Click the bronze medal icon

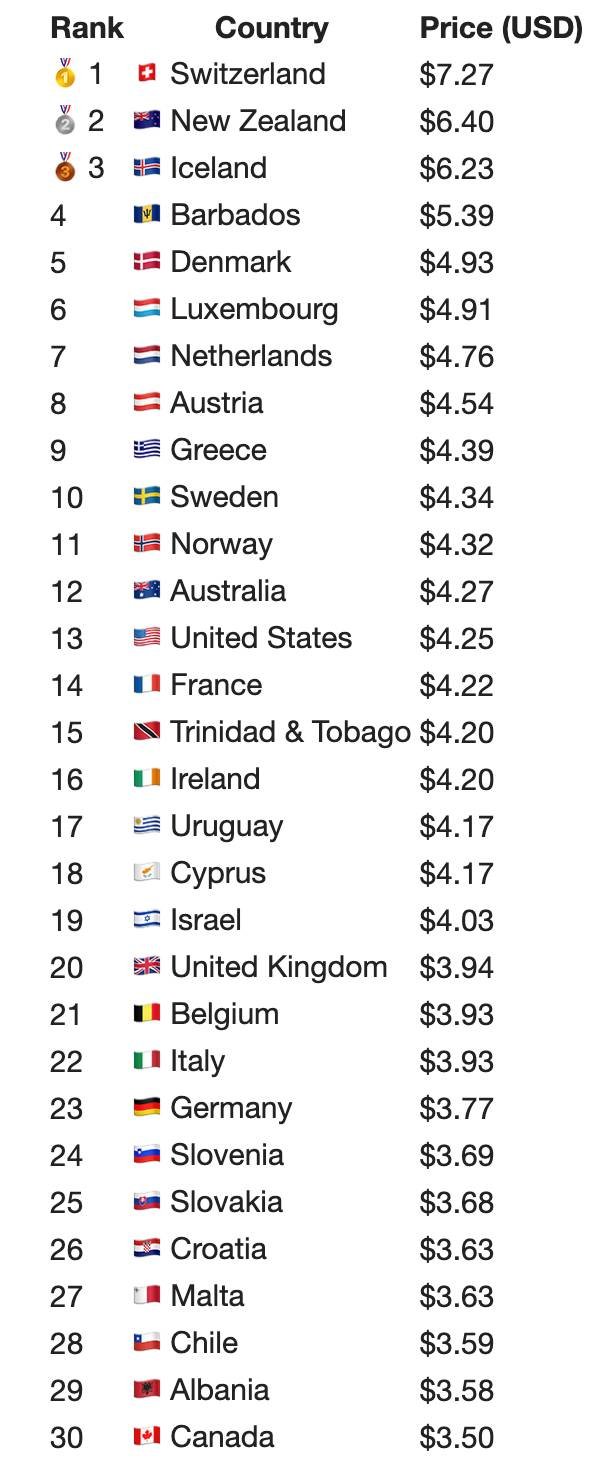(x=65, y=167)
